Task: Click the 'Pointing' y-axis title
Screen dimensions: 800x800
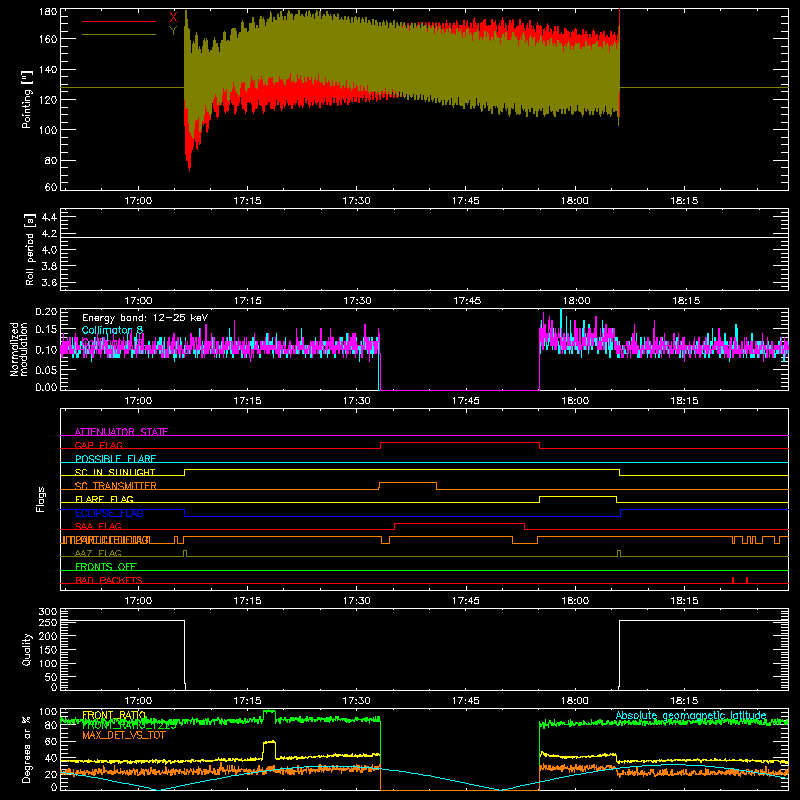Action: tap(27, 99)
